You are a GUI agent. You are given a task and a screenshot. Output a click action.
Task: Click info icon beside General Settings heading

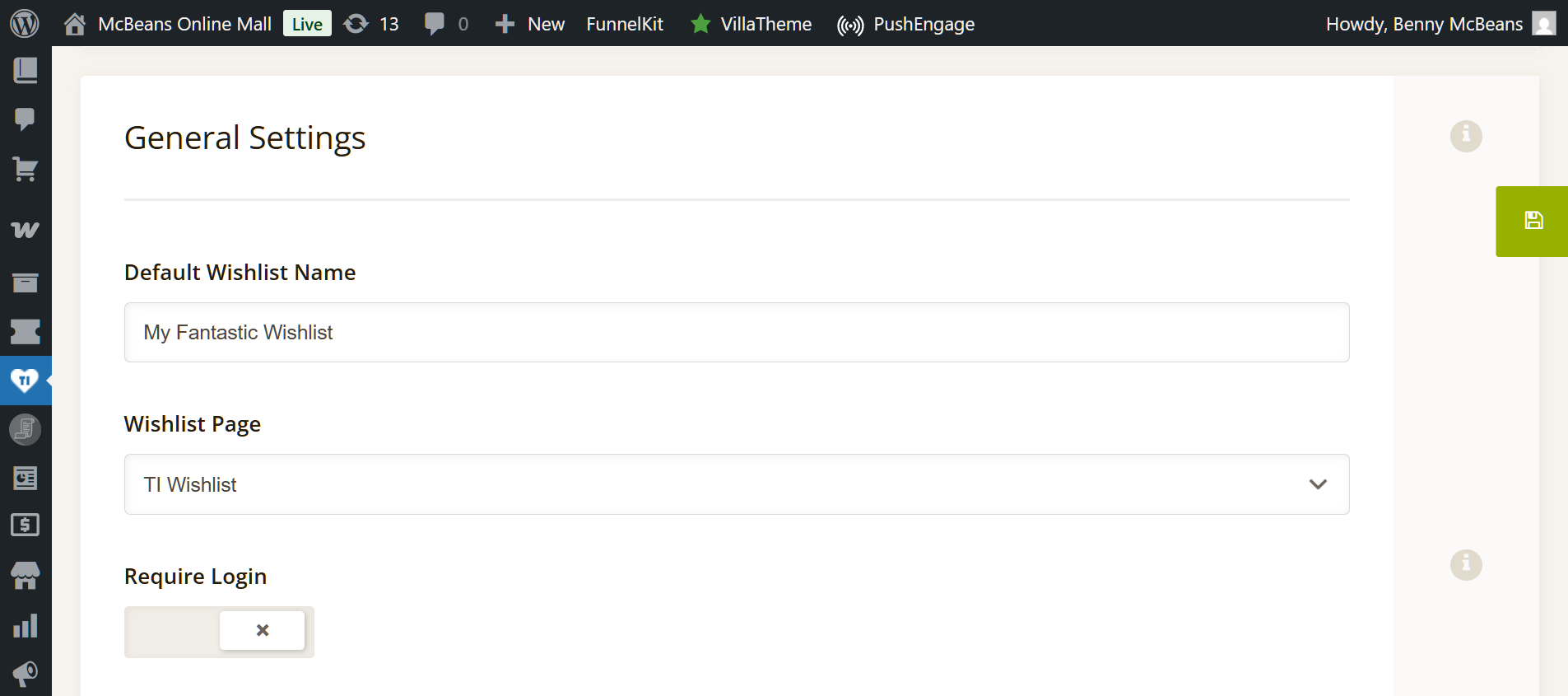coord(1465,136)
